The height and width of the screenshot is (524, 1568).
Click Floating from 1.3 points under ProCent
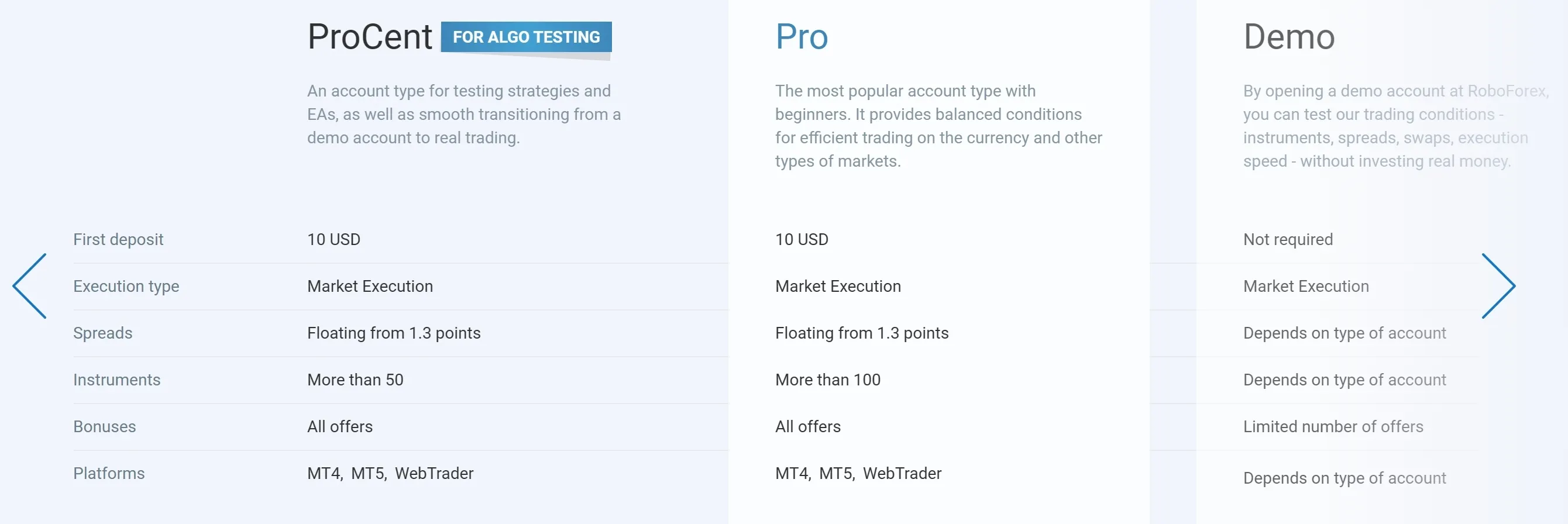pos(394,333)
